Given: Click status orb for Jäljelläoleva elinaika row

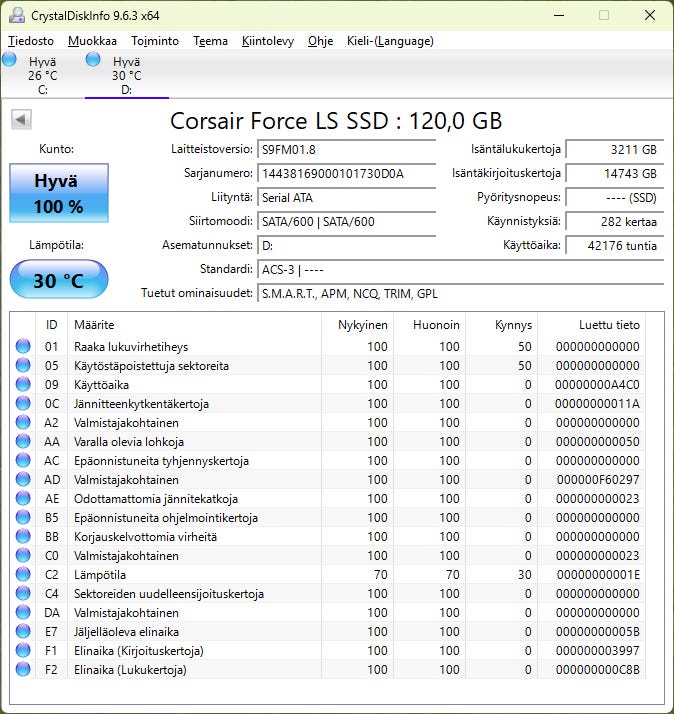Looking at the screenshot, I should click(x=23, y=632).
